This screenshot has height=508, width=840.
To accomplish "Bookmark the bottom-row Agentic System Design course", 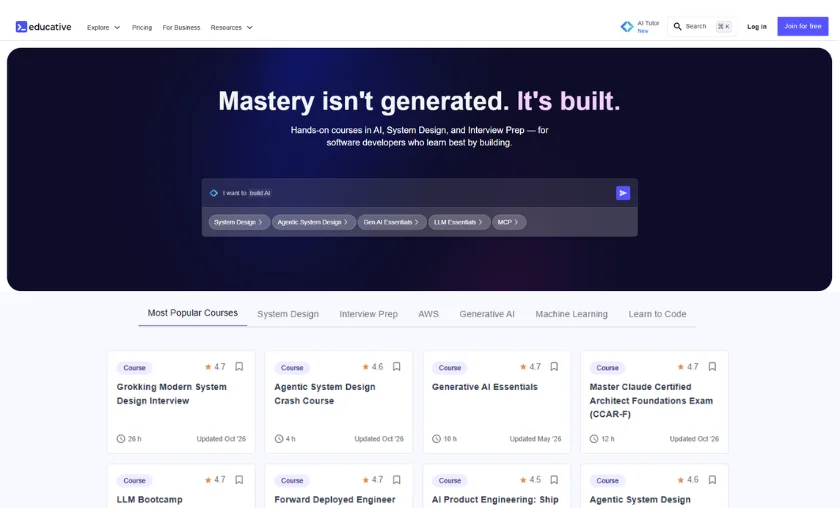I will point(712,480).
